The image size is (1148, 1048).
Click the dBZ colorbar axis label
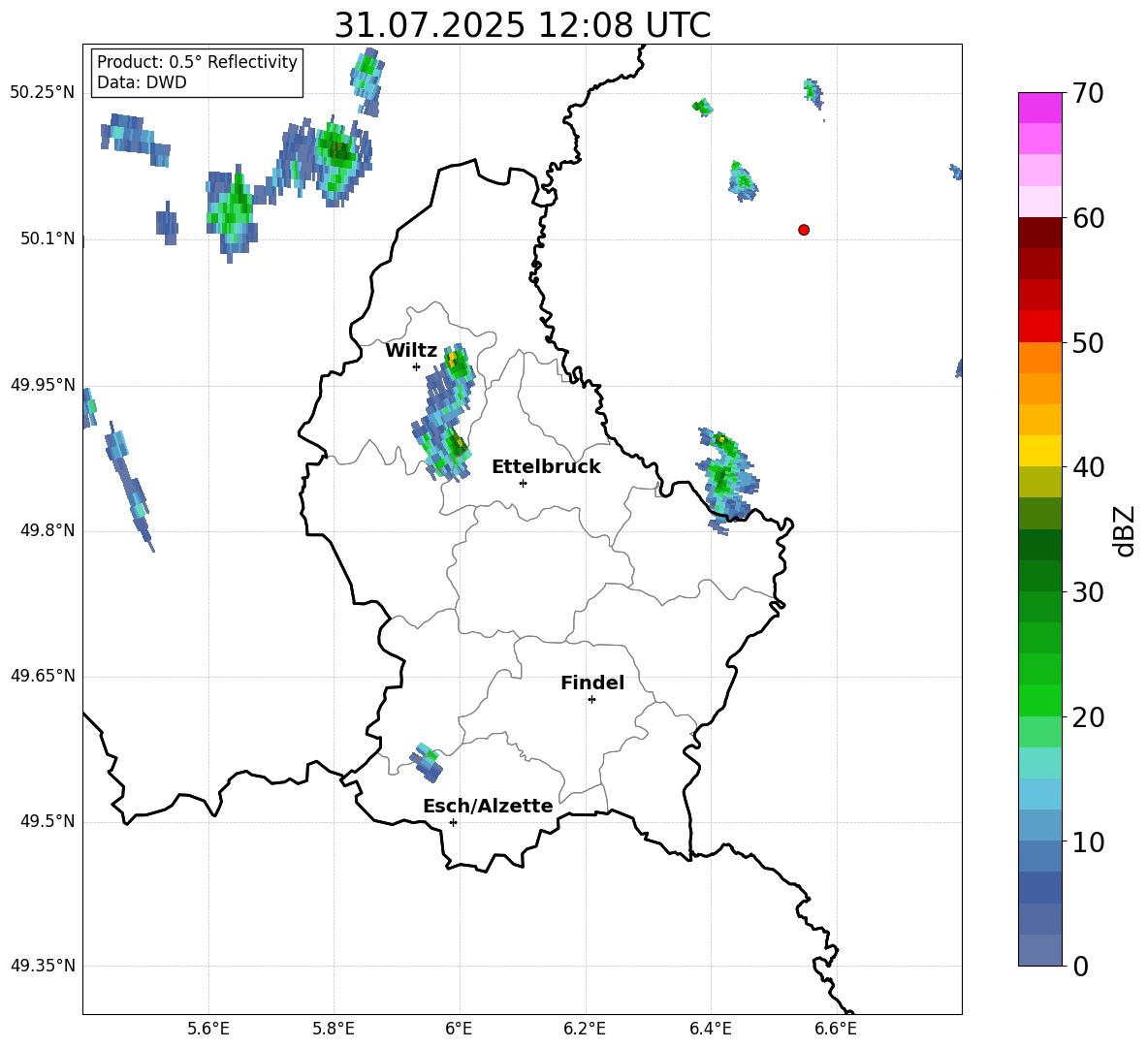point(1123,530)
